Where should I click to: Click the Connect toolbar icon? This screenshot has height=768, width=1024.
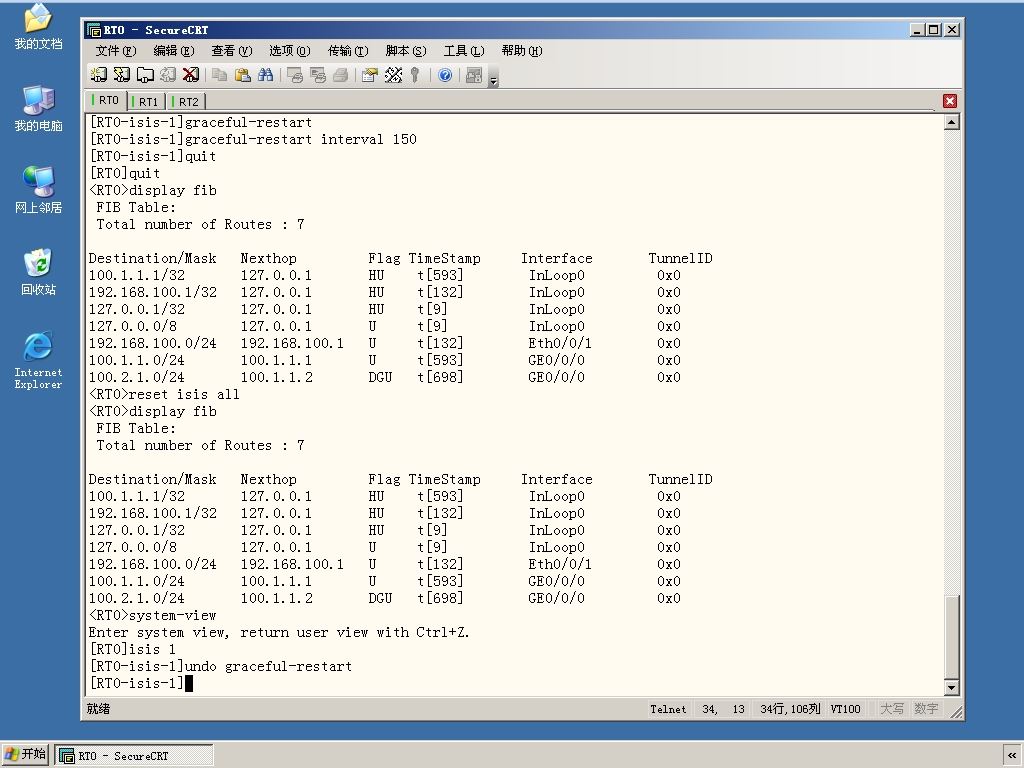[x=99, y=75]
